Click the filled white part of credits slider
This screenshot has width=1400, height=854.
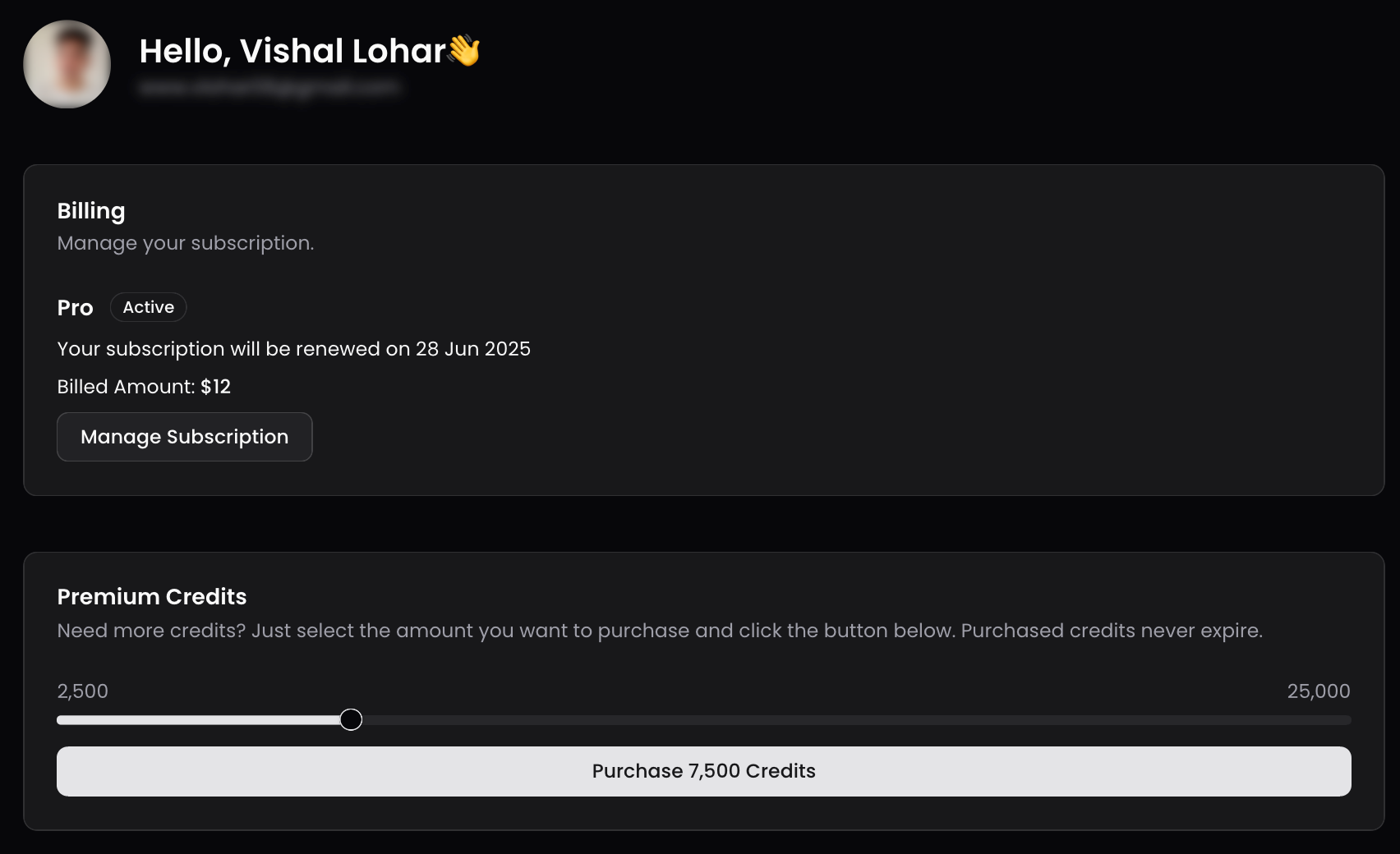tap(197, 720)
